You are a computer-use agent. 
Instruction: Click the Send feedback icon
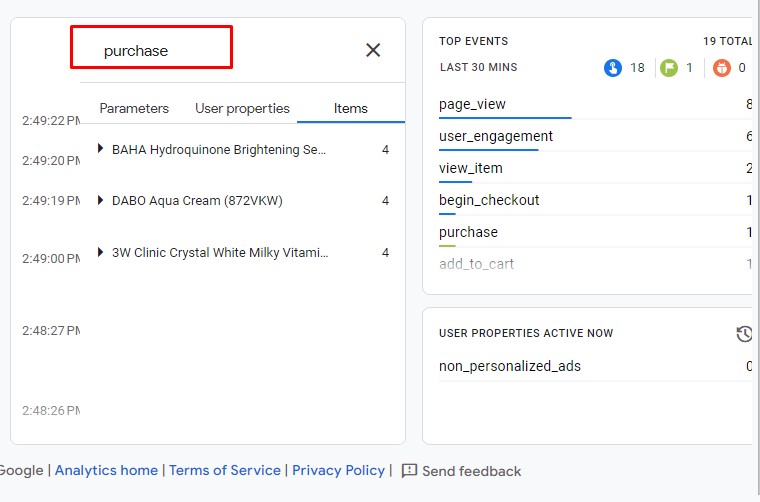click(409, 471)
